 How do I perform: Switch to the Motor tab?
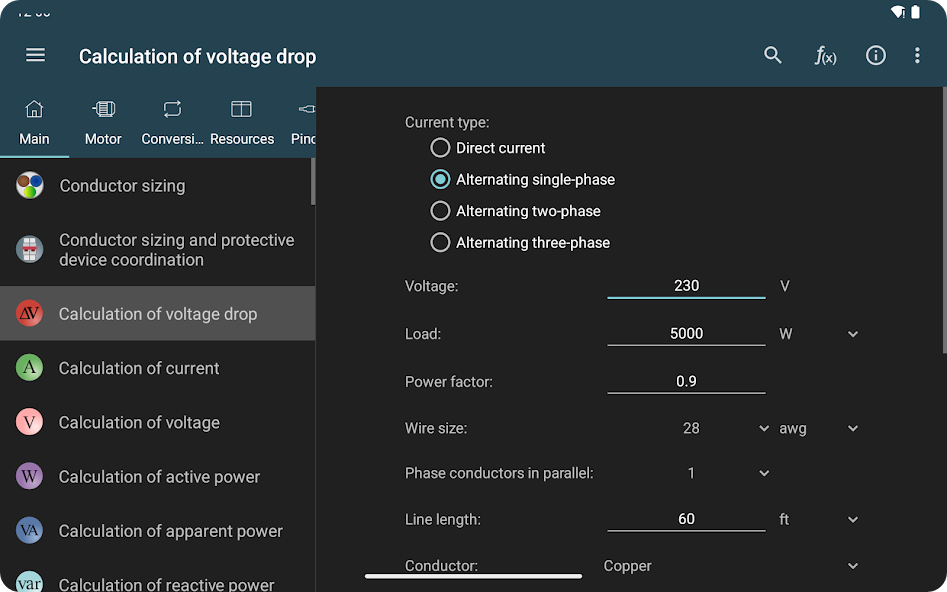tap(103, 123)
